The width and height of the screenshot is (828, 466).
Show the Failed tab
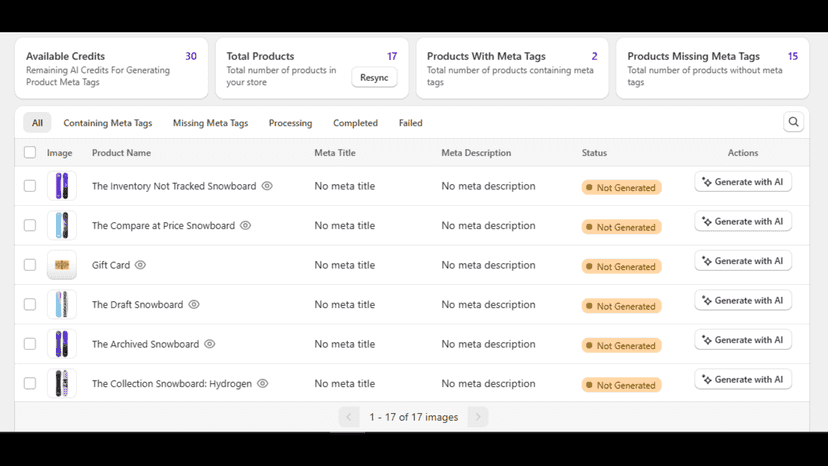pos(410,123)
